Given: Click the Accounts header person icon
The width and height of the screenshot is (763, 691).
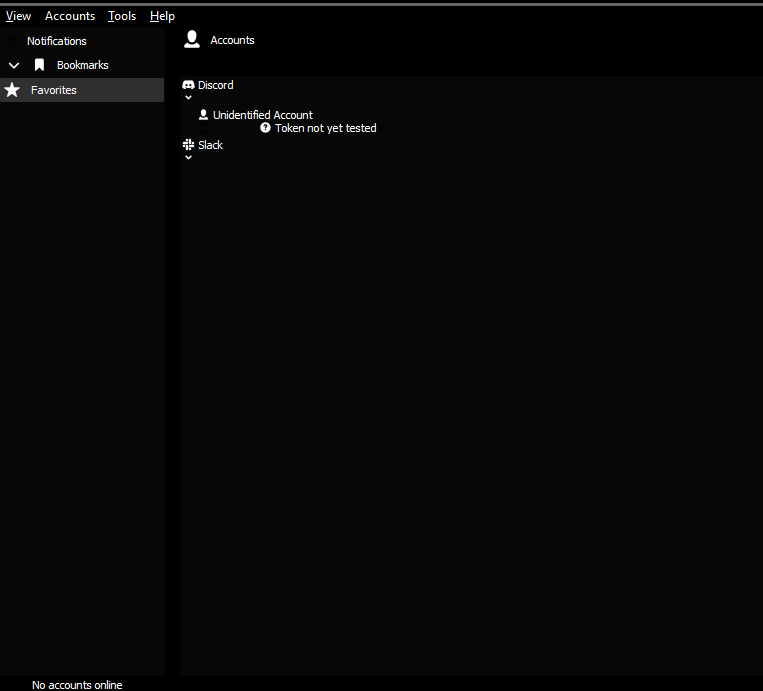Looking at the screenshot, I should 192,39.
